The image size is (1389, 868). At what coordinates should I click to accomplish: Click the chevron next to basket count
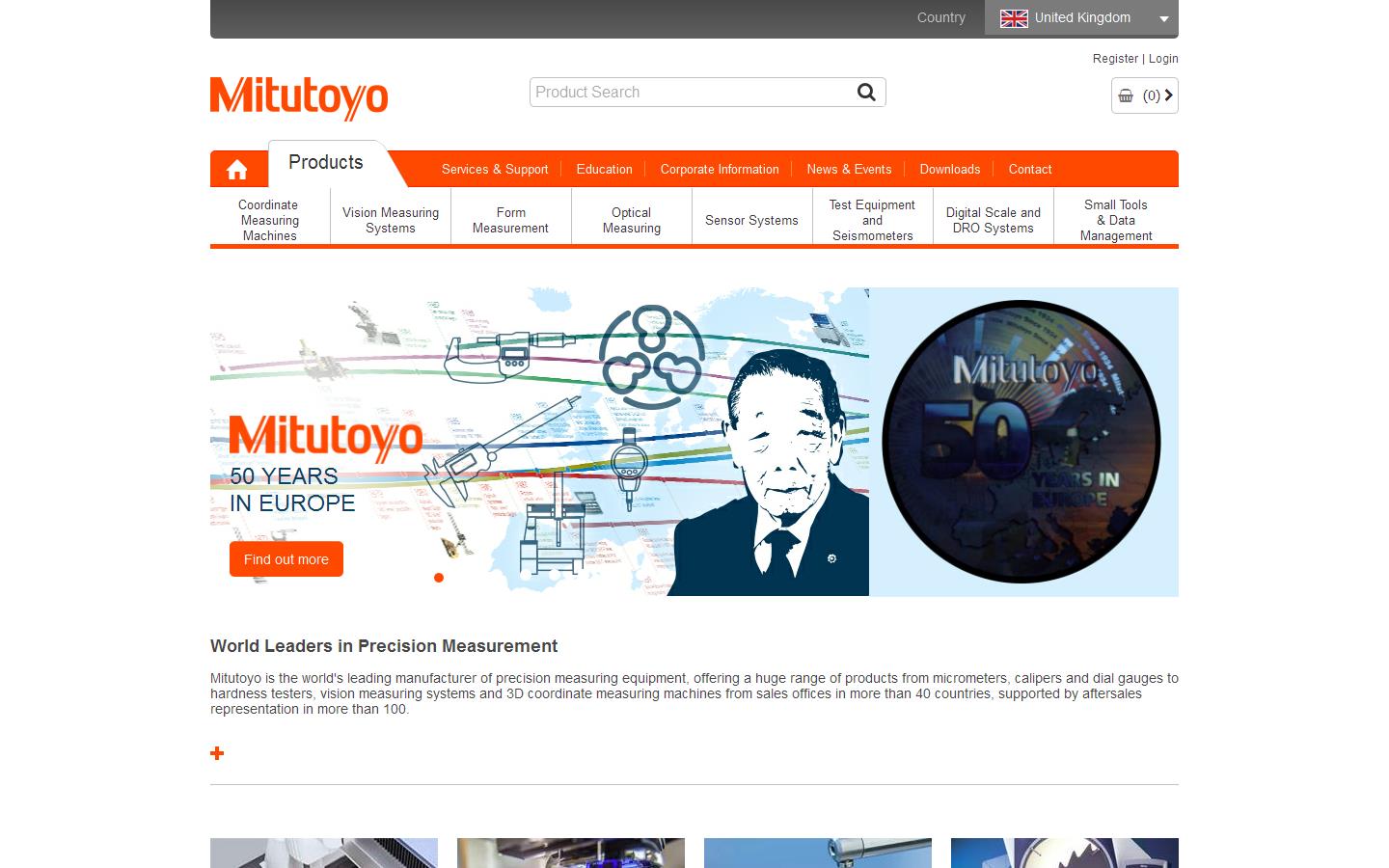click(x=1168, y=95)
